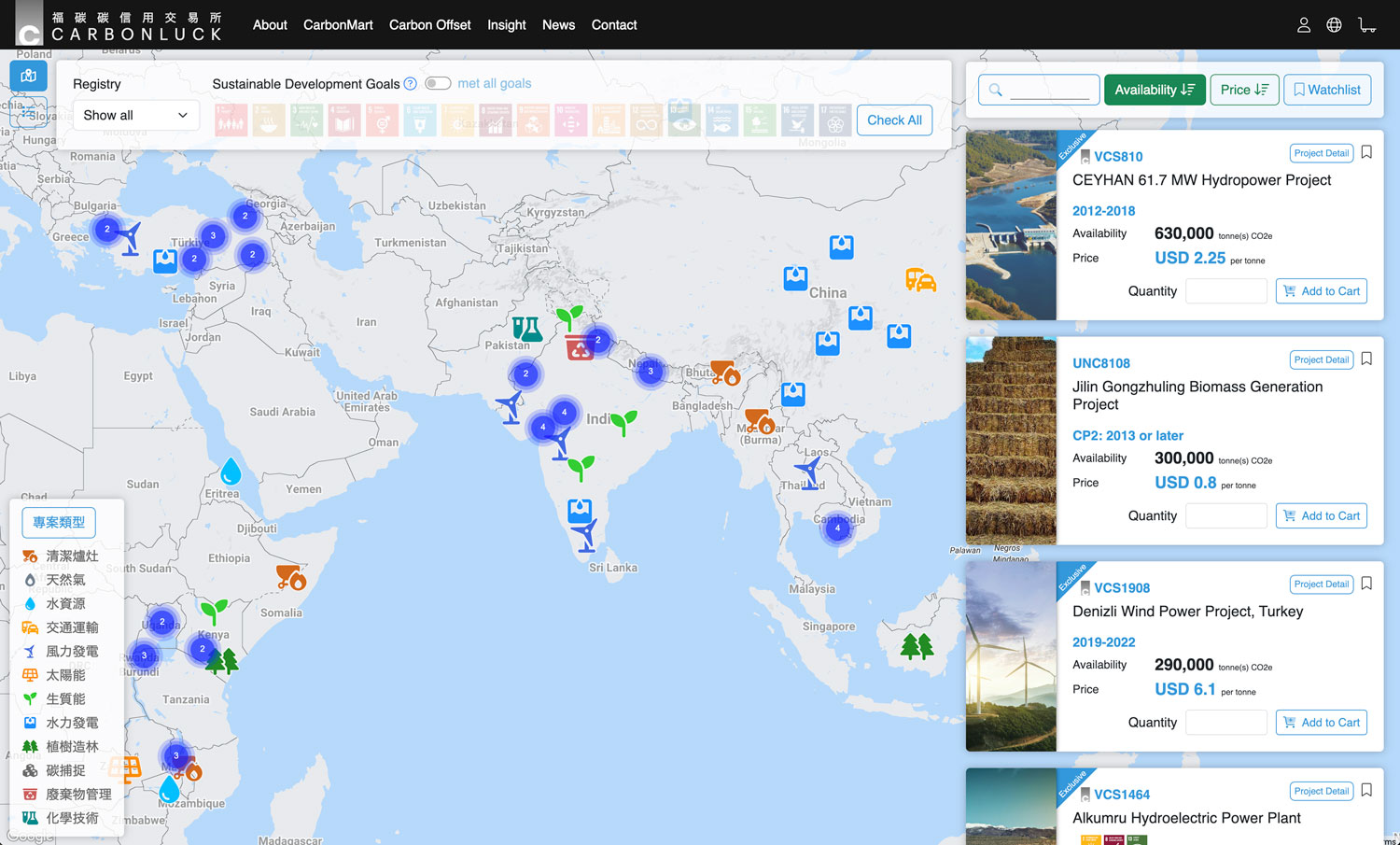Open the UNC8108 project link
Image resolution: width=1400 pixels, height=845 pixels.
[1101, 363]
